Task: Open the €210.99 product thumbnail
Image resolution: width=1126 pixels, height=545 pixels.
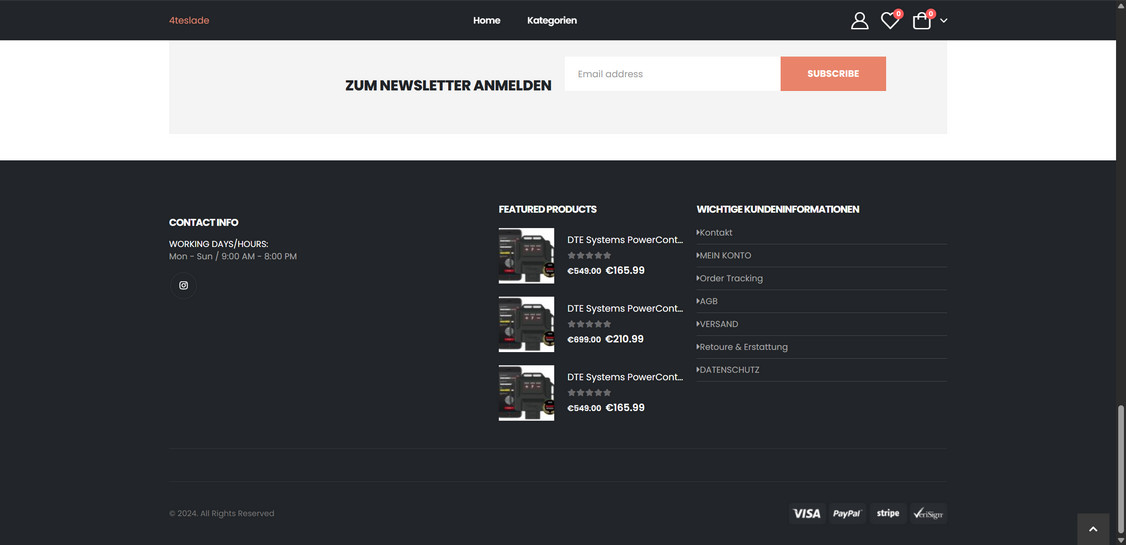Action: click(x=526, y=324)
